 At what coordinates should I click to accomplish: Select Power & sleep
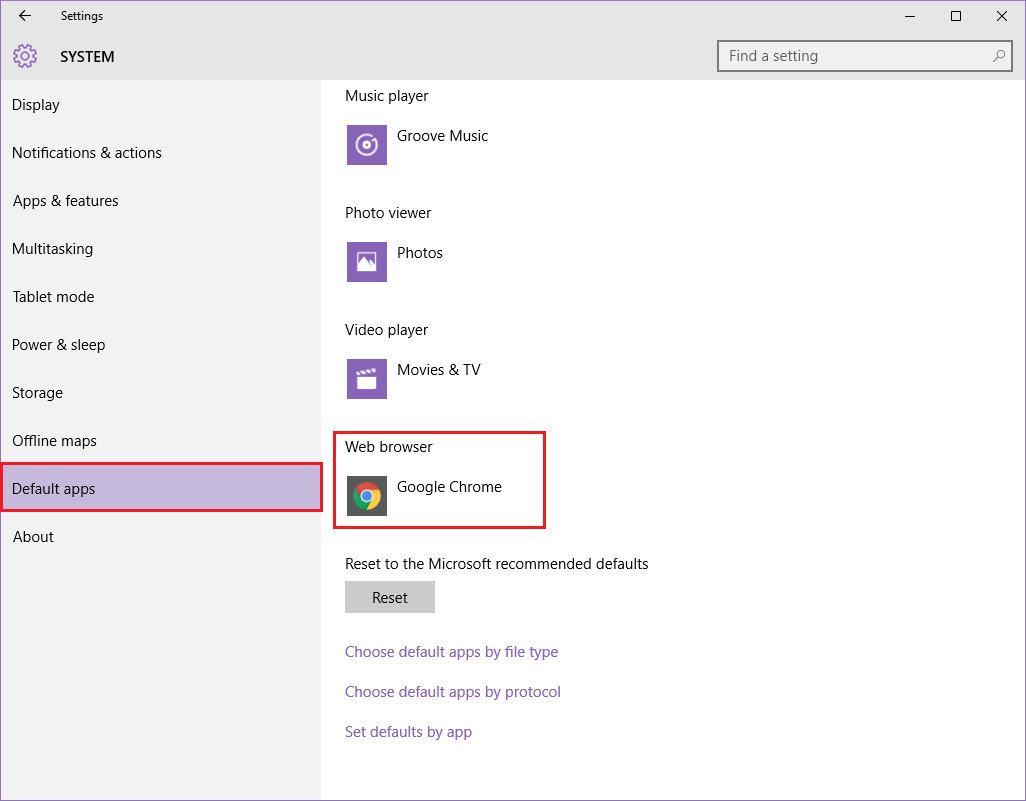coord(161,345)
